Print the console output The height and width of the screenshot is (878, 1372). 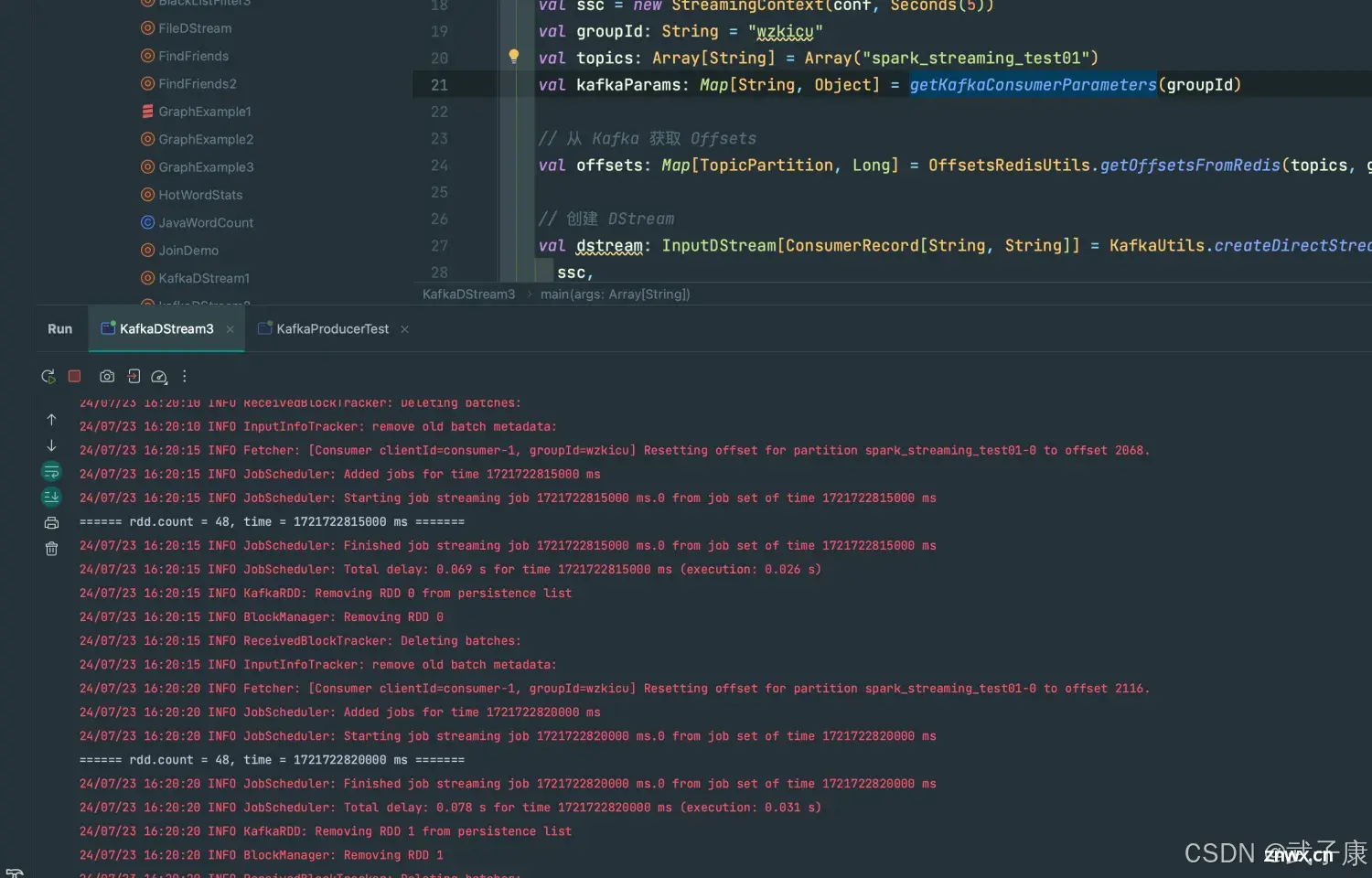point(51,522)
